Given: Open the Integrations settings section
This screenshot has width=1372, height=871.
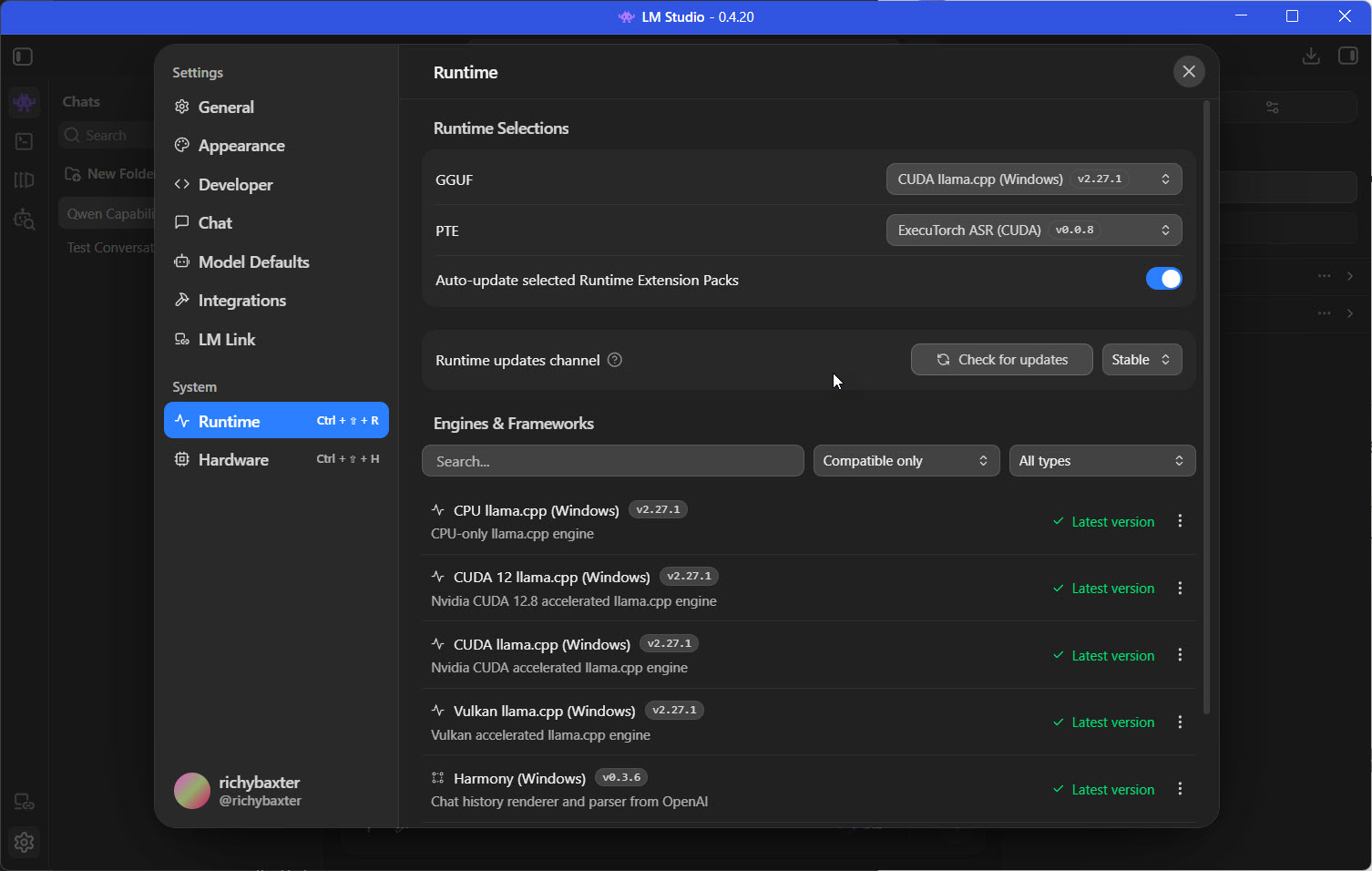Looking at the screenshot, I should click(276, 301).
